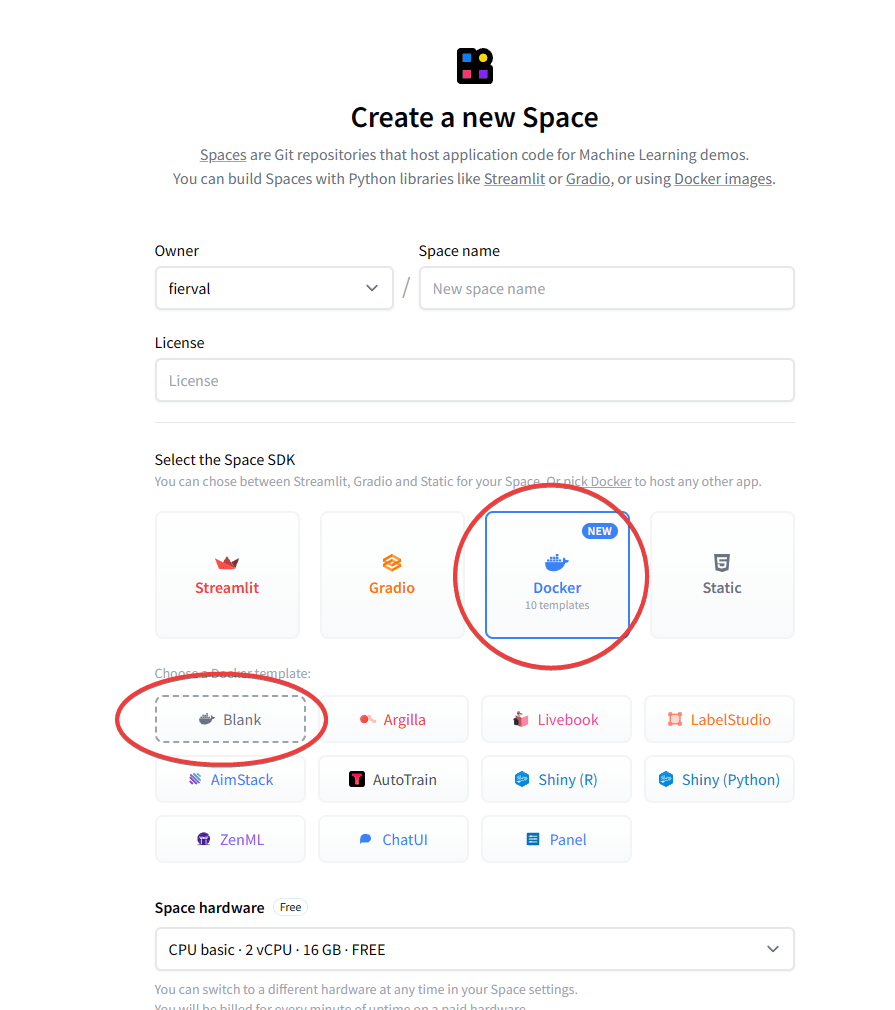This screenshot has width=895, height=1010.
Task: Expand the Space hardware dropdown
Action: coord(474,949)
